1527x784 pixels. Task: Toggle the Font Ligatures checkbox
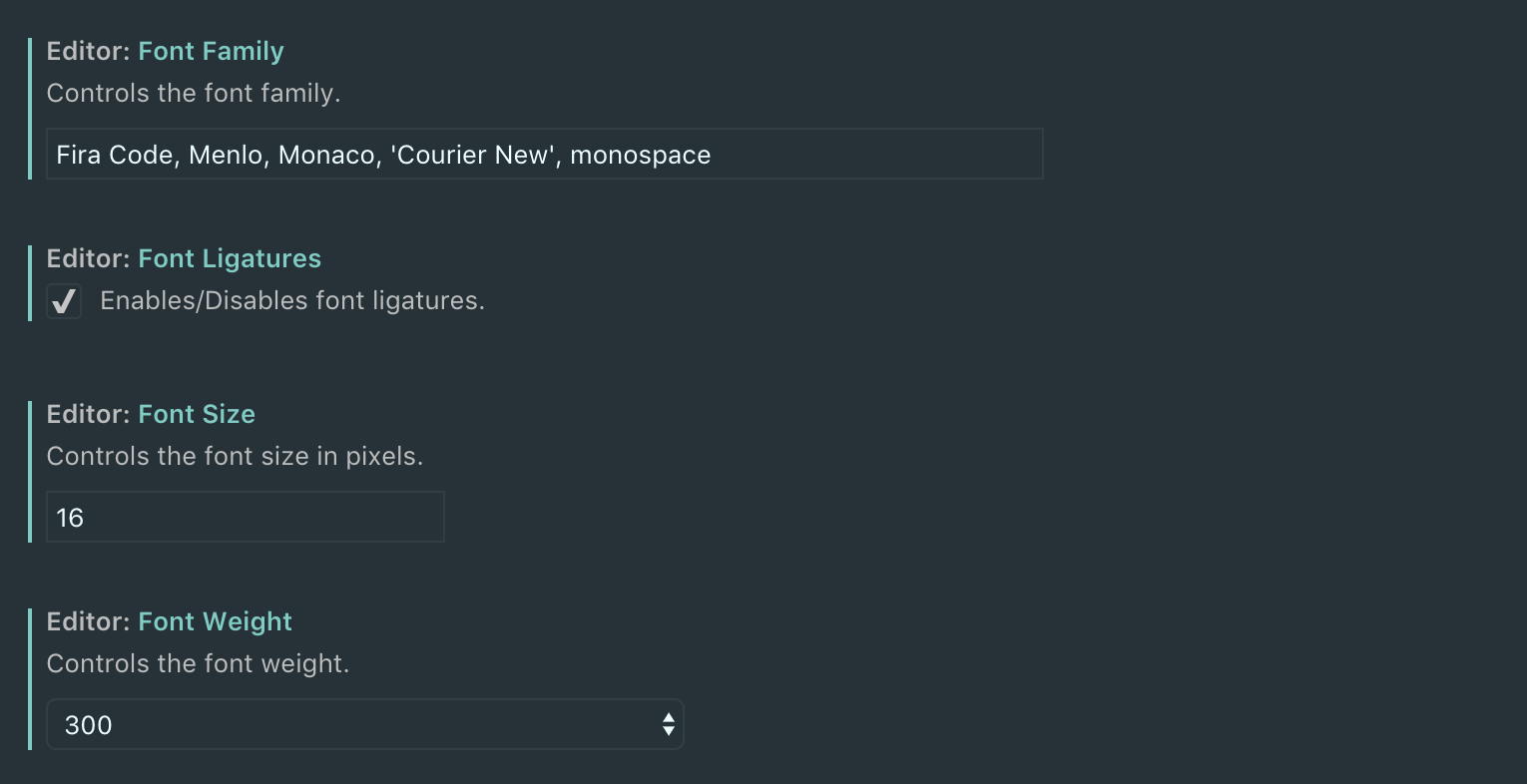pyautogui.click(x=64, y=301)
